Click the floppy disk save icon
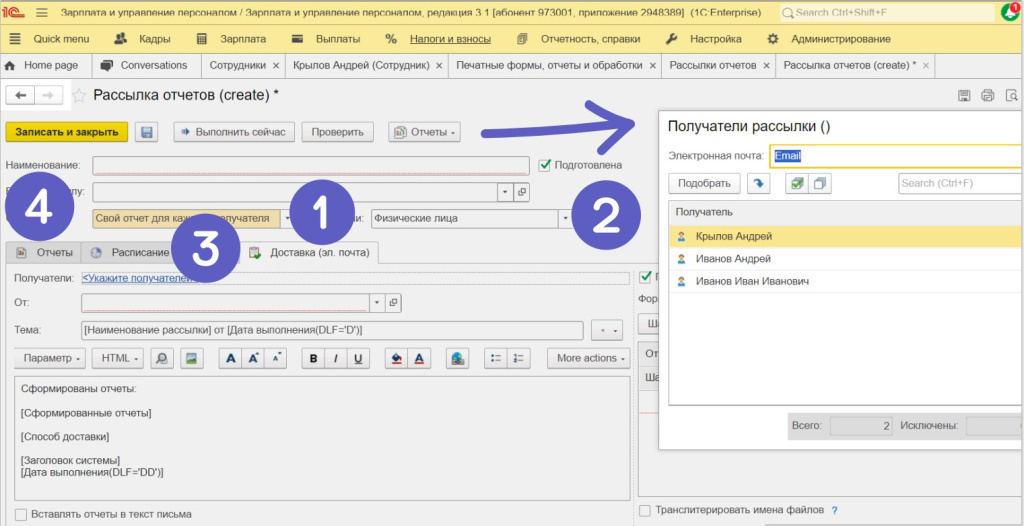The image size is (1024, 526). [x=147, y=132]
